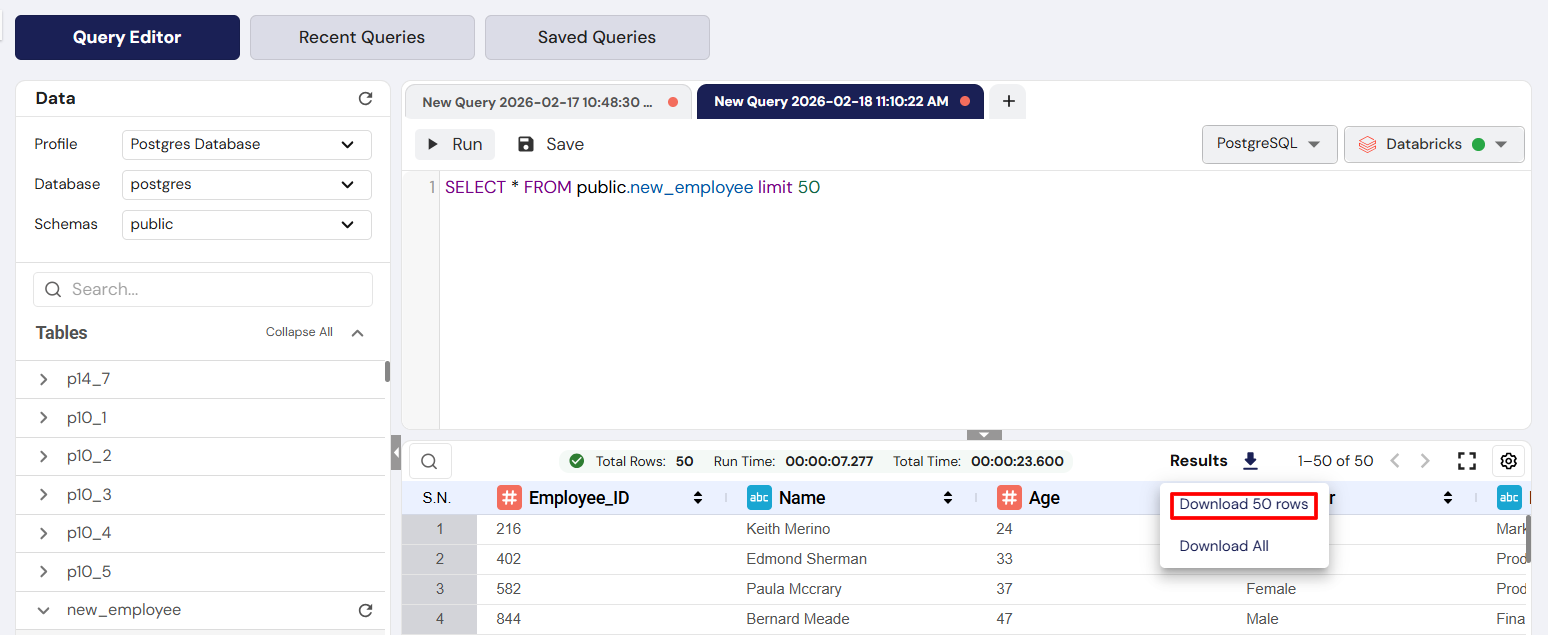The image size is (1548, 635).
Task: Open results settings gear
Action: click(1509, 461)
